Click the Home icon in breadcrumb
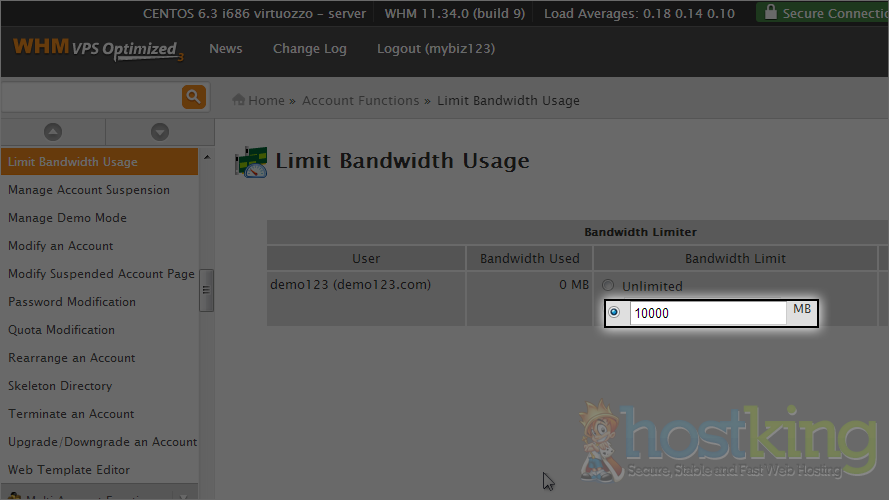The height and width of the screenshot is (500, 889). pos(240,100)
